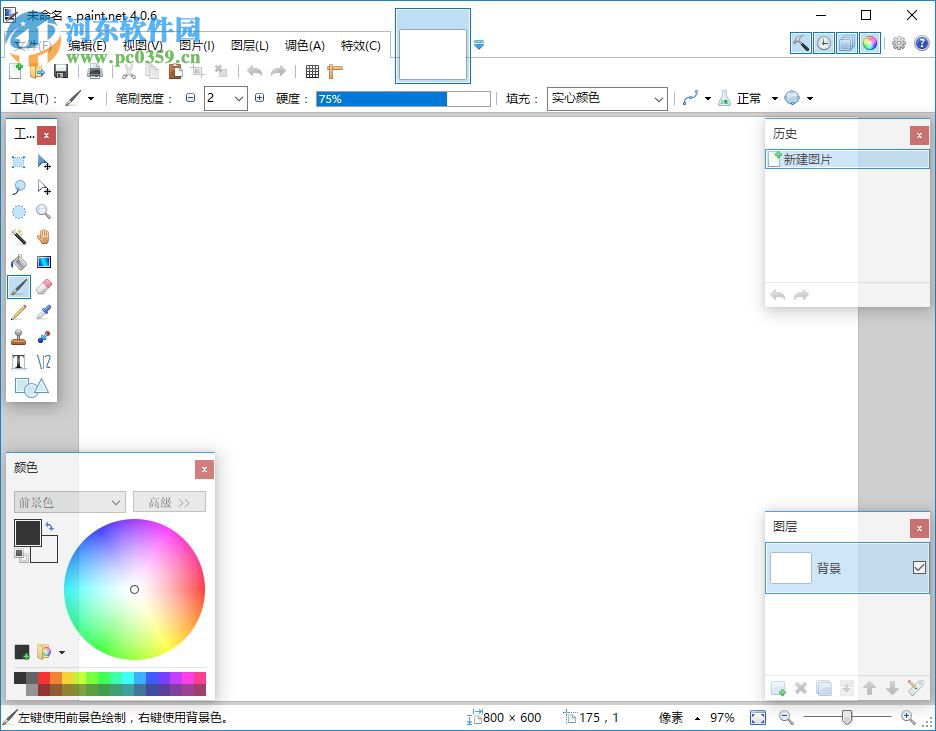Select the Magic Wand tool
This screenshot has width=936, height=731.
point(18,237)
